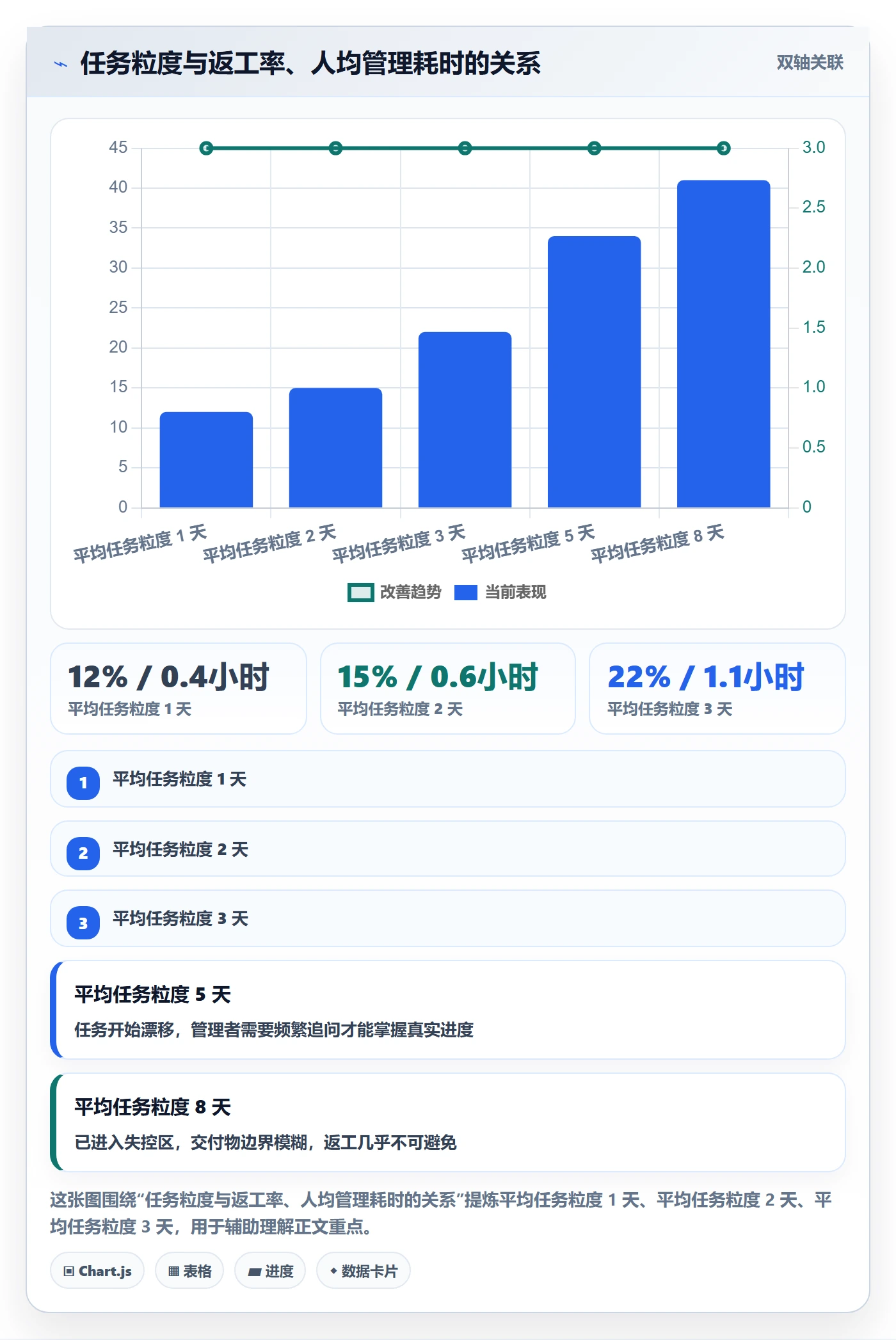The image size is (896, 1340).
Task: Open the 平均任务粒度 5 天 description card
Action: [448, 1010]
